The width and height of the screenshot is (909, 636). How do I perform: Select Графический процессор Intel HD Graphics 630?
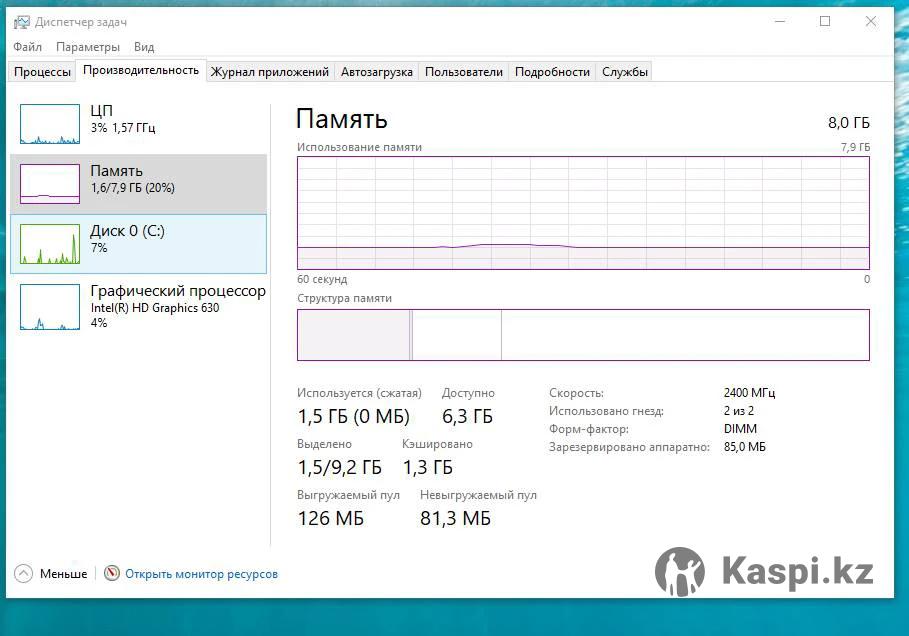139,307
